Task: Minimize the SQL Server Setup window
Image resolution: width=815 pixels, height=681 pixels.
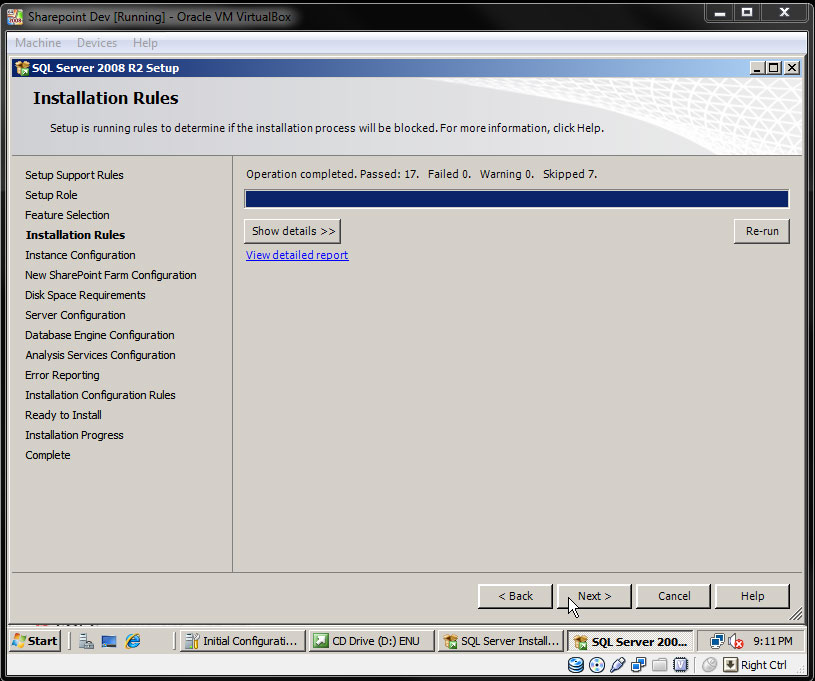Action: click(x=757, y=68)
